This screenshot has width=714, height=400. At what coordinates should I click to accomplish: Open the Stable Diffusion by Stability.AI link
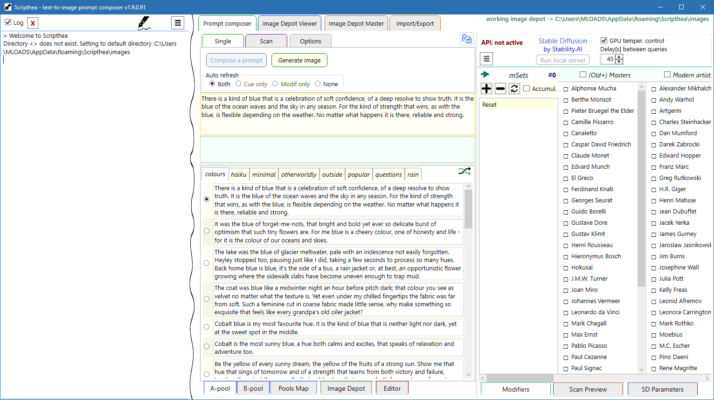point(562,45)
